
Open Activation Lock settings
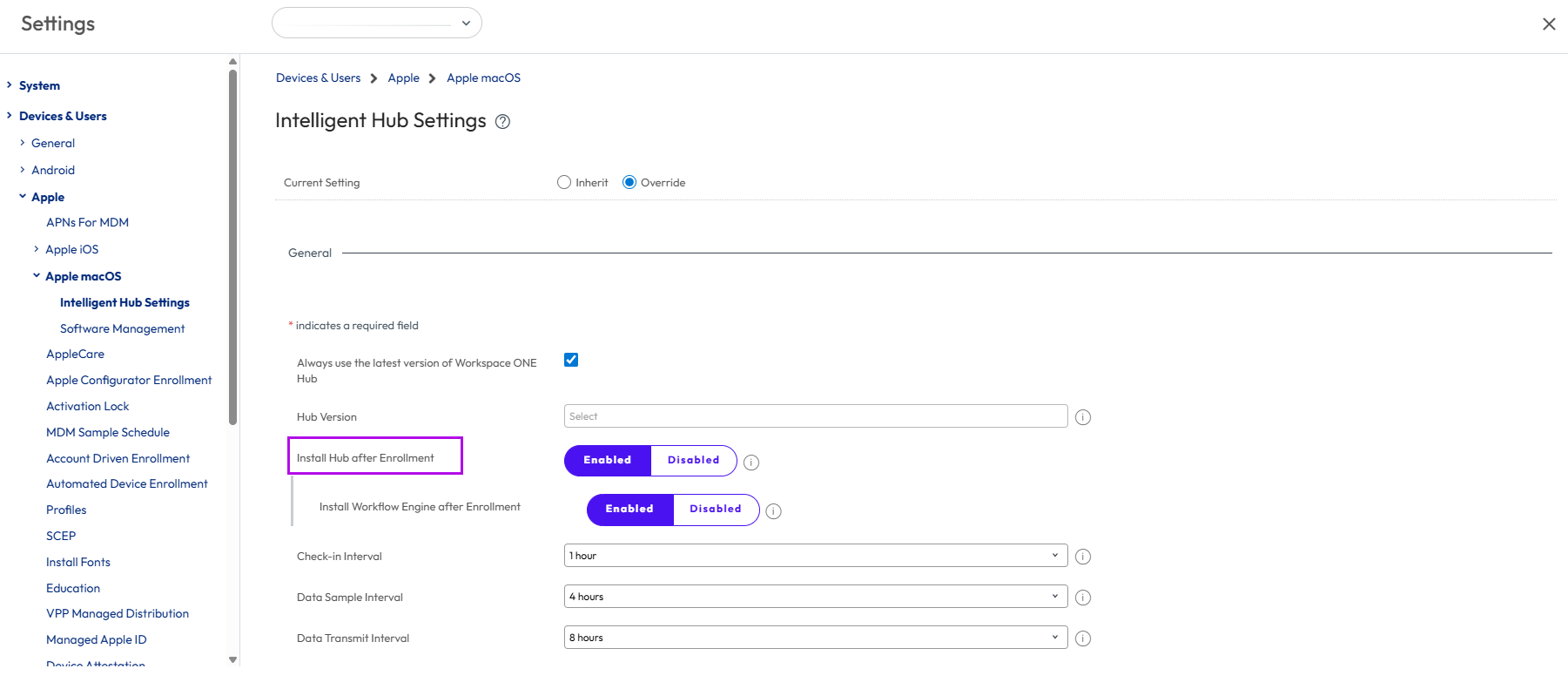pyautogui.click(x=87, y=406)
